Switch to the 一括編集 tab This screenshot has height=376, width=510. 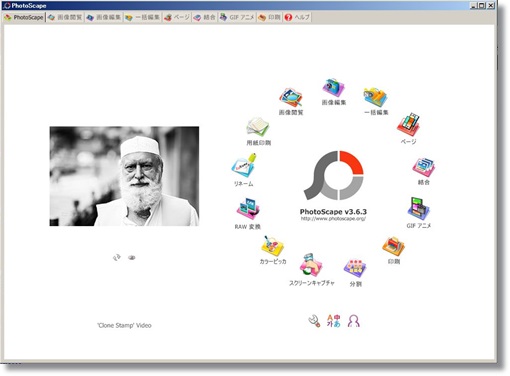[x=142, y=17]
